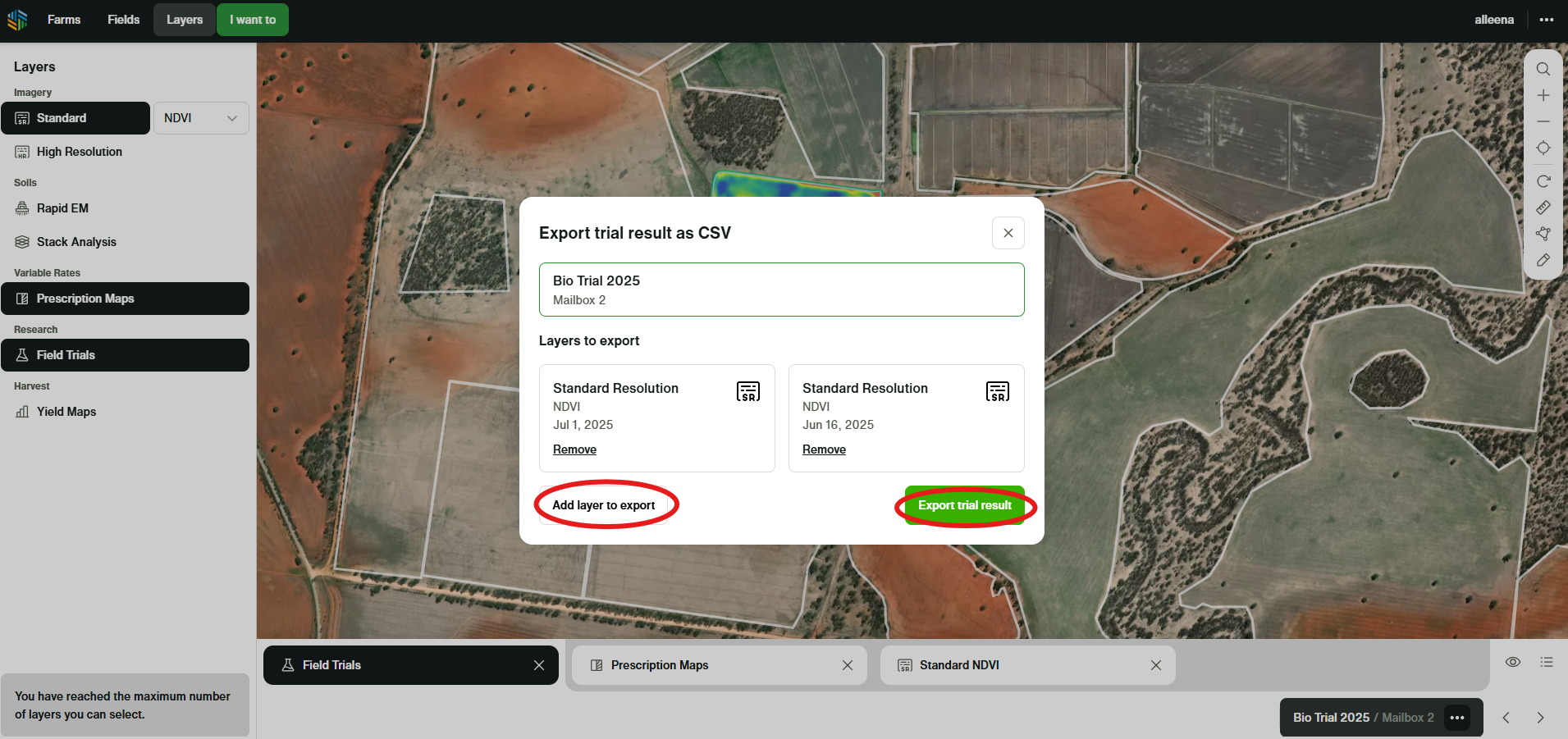The height and width of the screenshot is (739, 1568).
Task: Click the refresh map icon
Action: pyautogui.click(x=1543, y=181)
